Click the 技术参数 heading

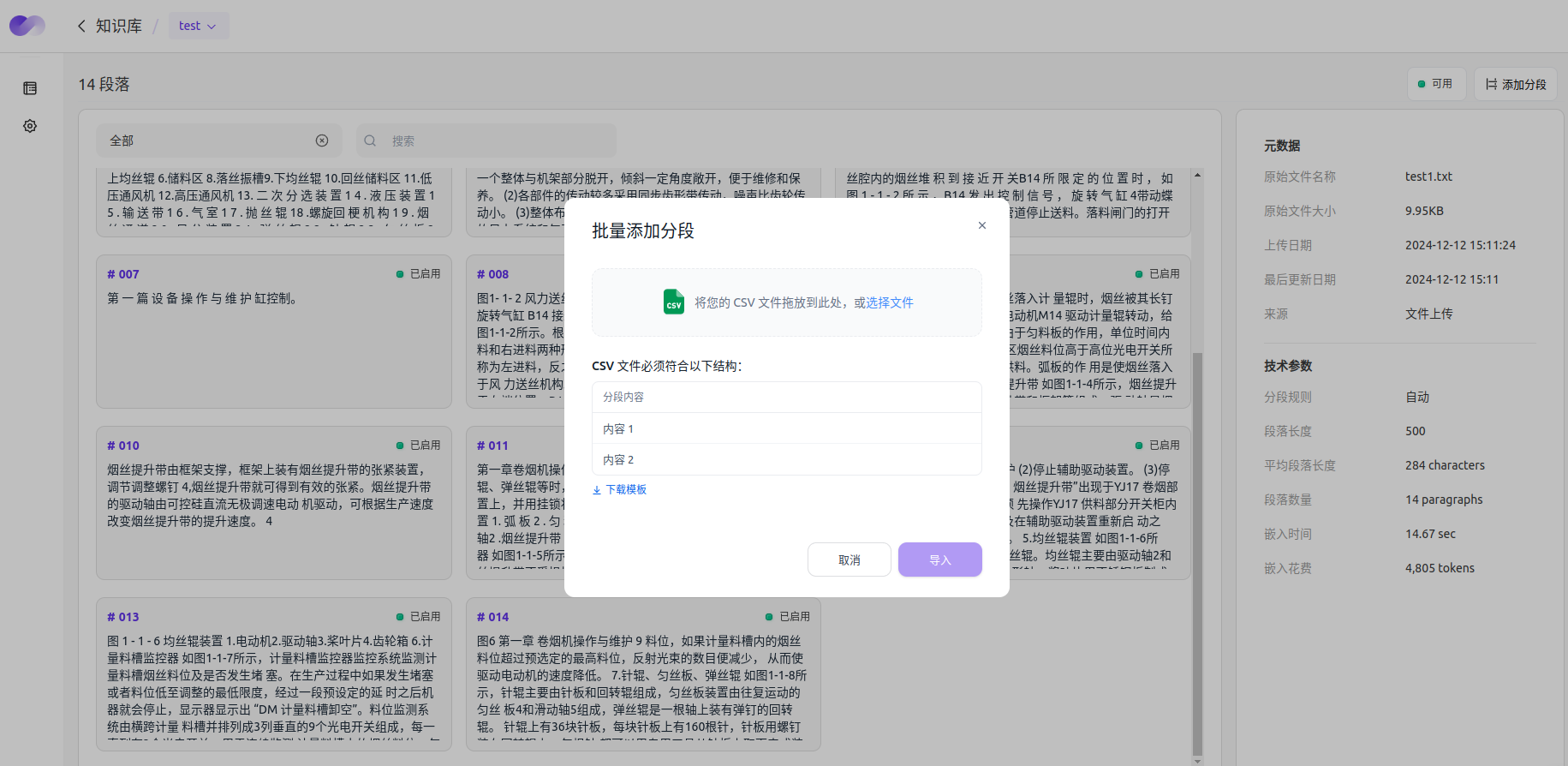click(1288, 366)
